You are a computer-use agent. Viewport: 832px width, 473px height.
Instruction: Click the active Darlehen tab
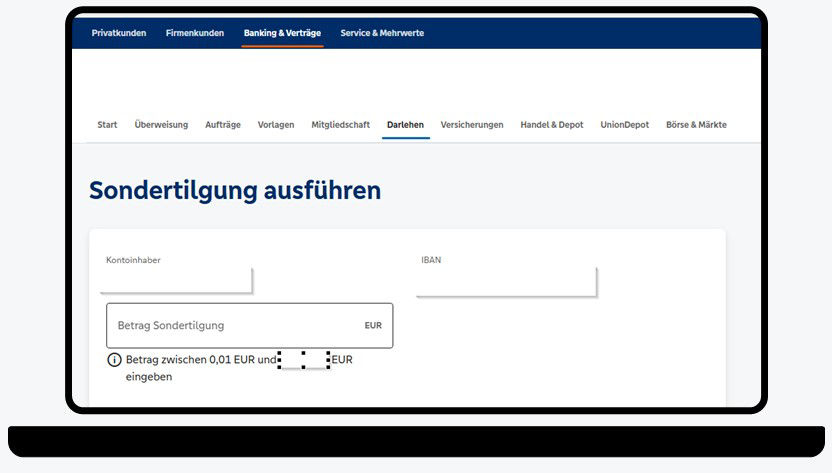[x=405, y=125]
